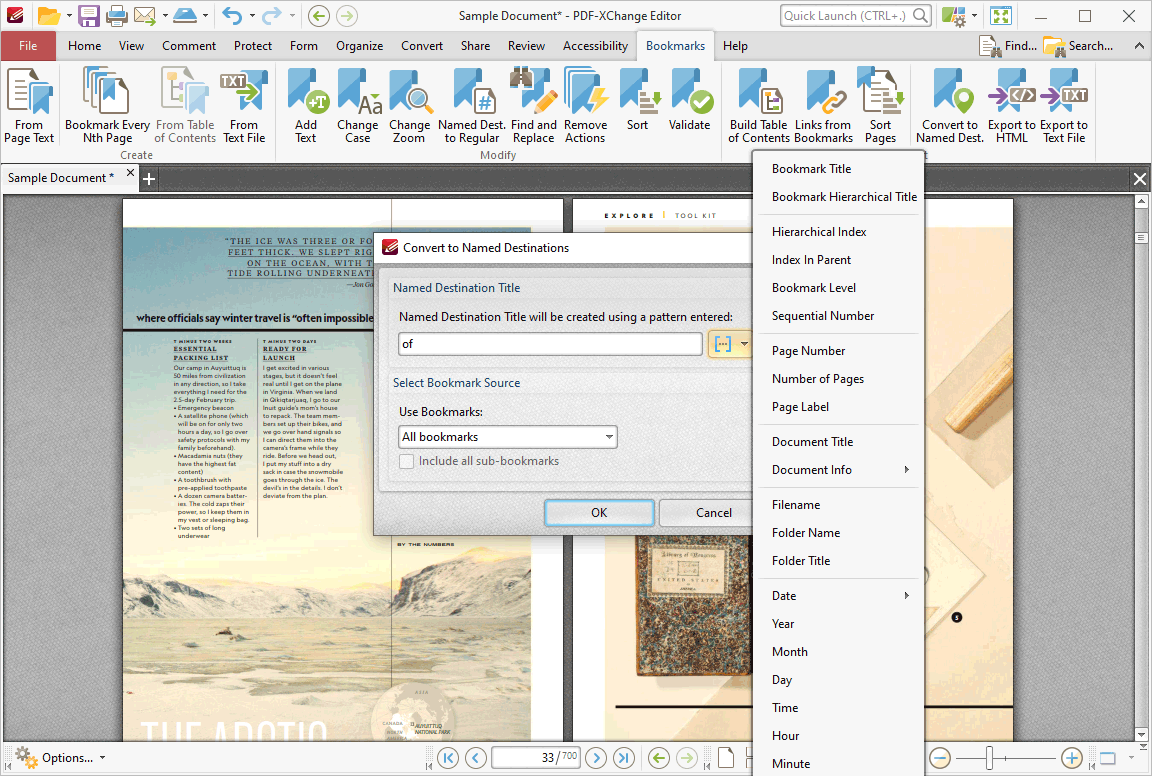Image resolution: width=1152 pixels, height=776 pixels.
Task: Open Change Case bookmark tool
Action: (x=358, y=106)
